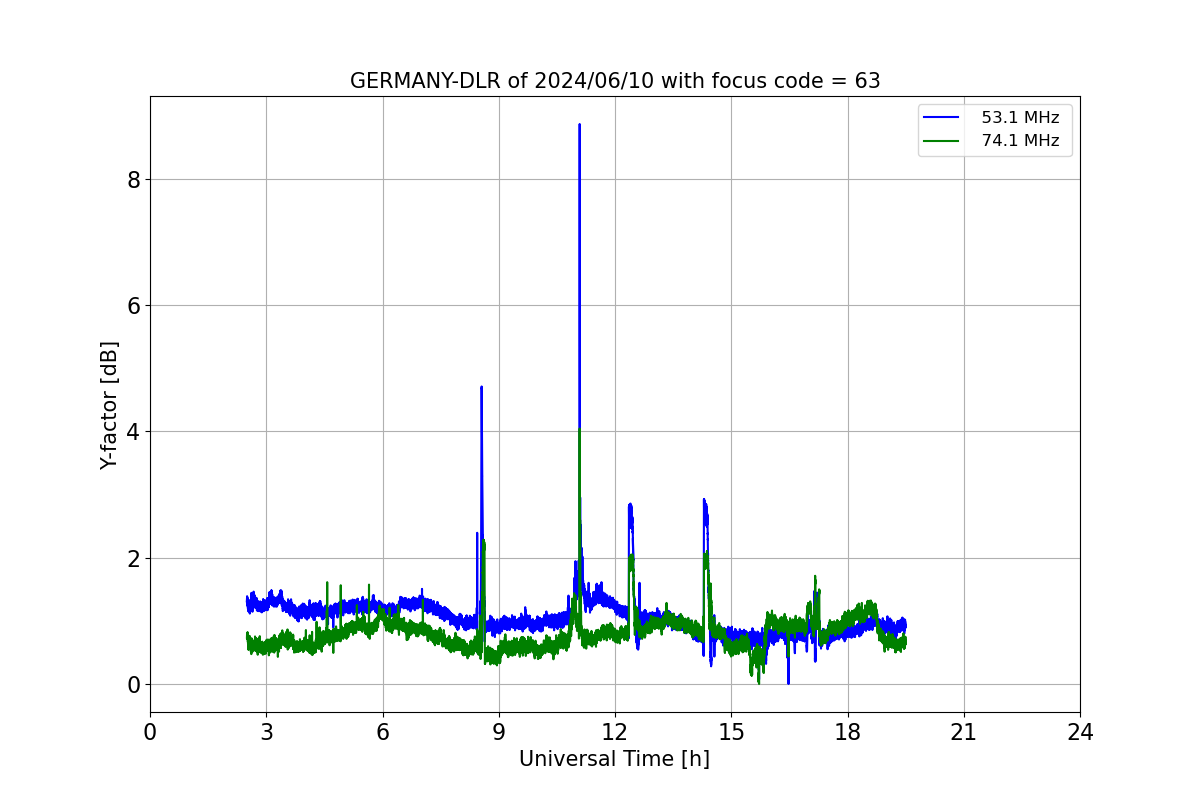Click the tallest blue spike peak near 11 h

[579, 126]
